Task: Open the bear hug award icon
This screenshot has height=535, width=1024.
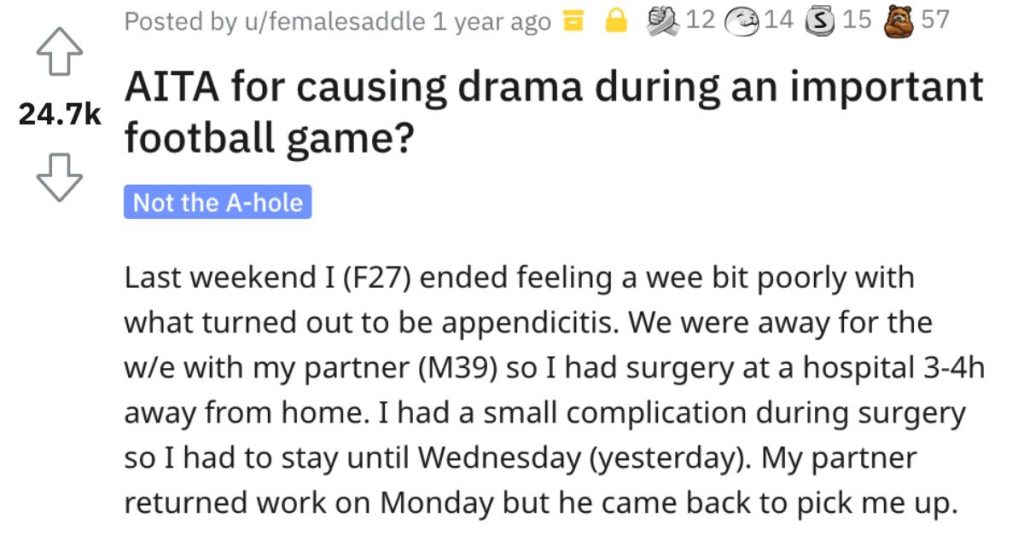Action: point(899,21)
